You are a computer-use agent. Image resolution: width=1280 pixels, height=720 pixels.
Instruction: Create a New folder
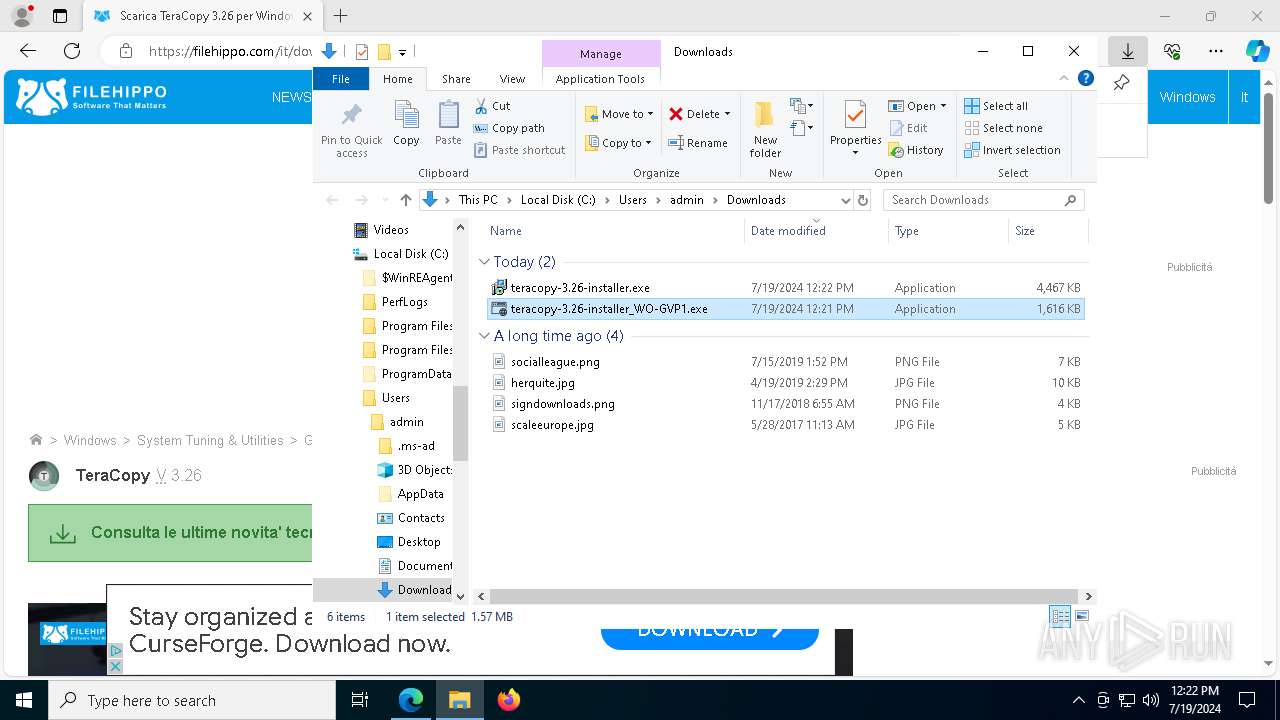tap(765, 130)
